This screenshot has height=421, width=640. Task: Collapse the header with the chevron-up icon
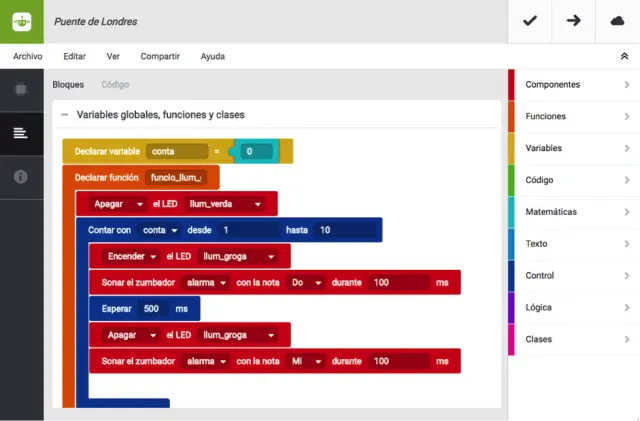(x=625, y=57)
